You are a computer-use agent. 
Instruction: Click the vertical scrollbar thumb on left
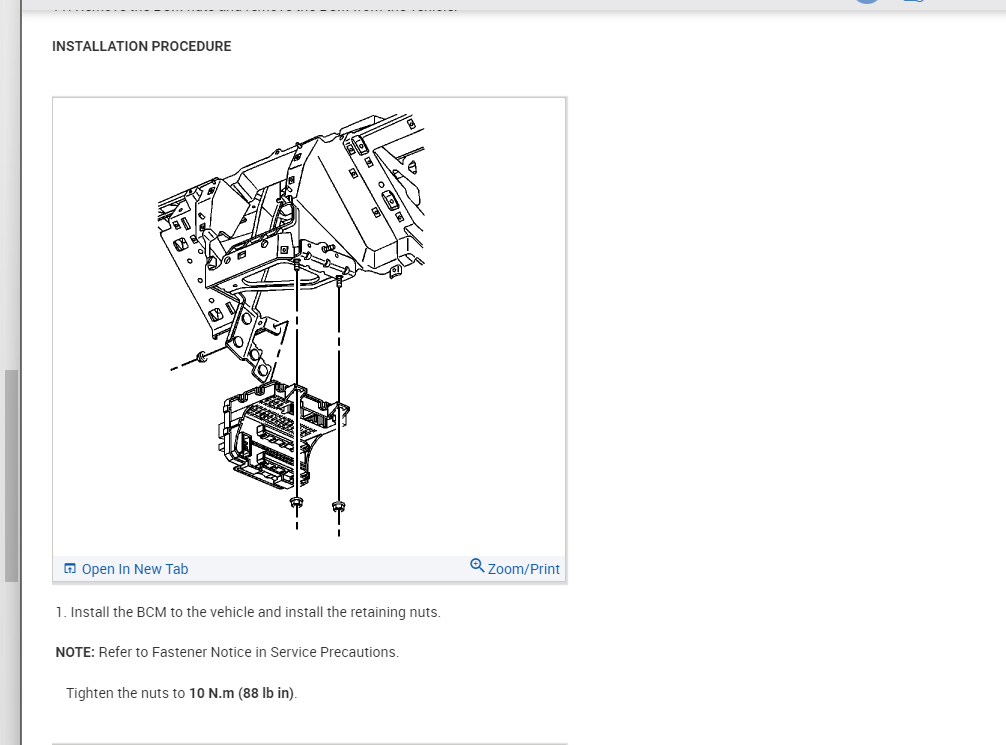[12, 475]
